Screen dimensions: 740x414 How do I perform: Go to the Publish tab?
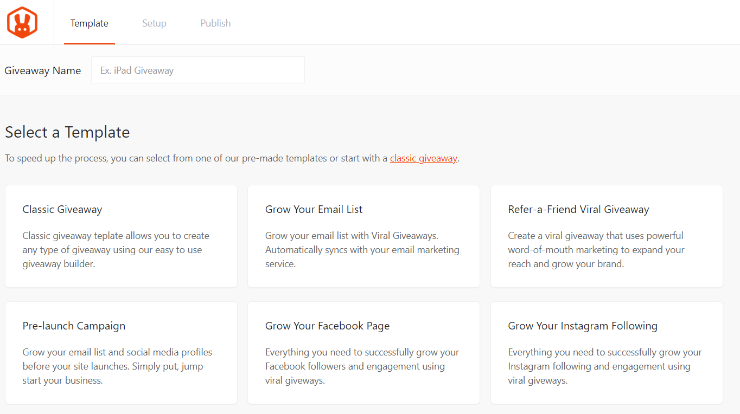tap(215, 23)
